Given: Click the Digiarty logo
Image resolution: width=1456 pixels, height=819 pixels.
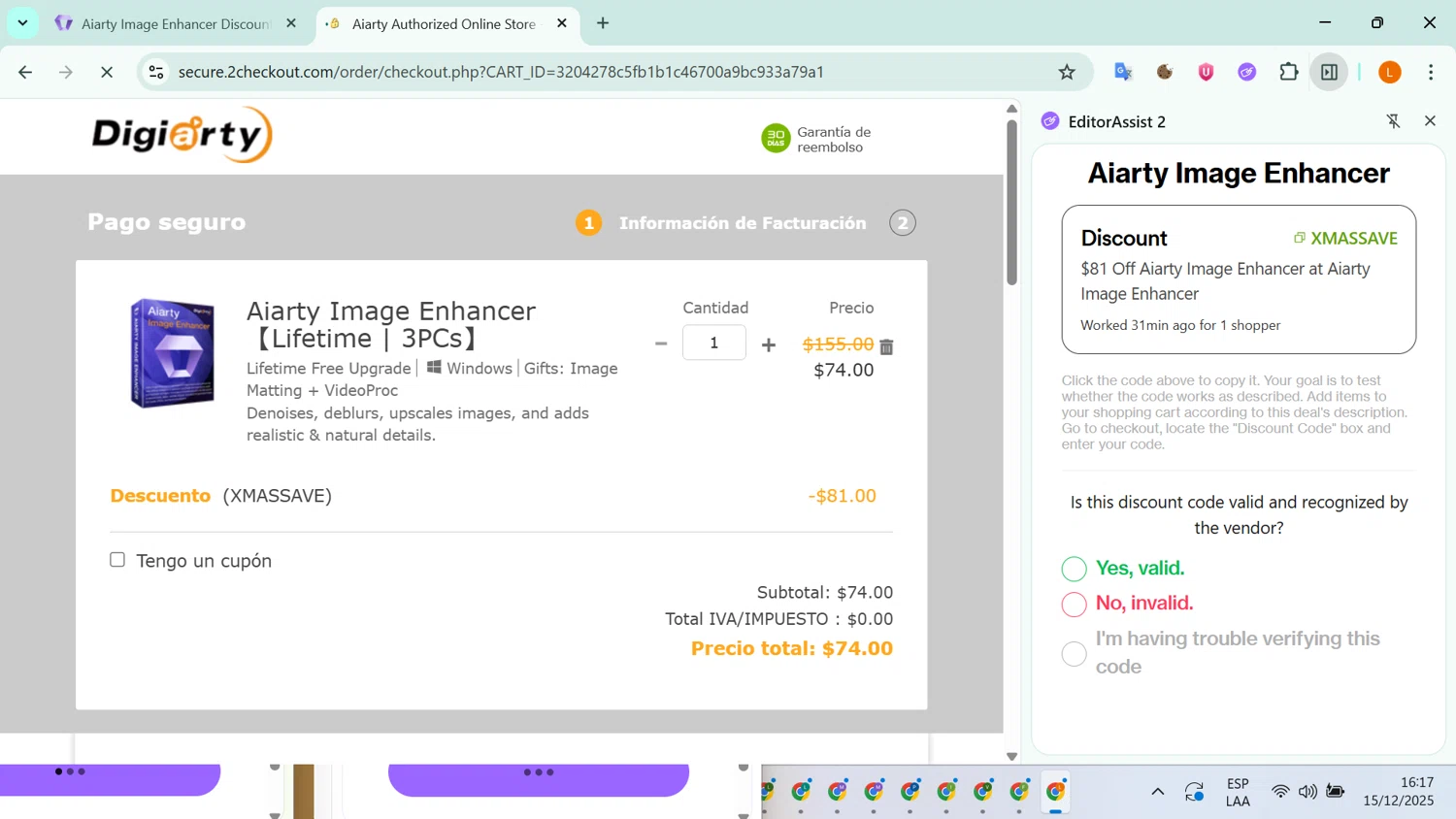Looking at the screenshot, I should point(182,135).
